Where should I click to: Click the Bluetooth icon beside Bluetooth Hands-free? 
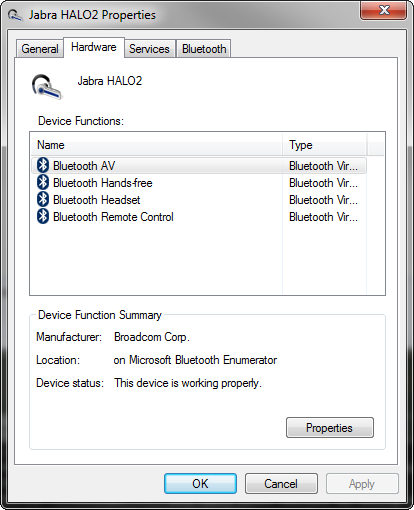point(43,182)
